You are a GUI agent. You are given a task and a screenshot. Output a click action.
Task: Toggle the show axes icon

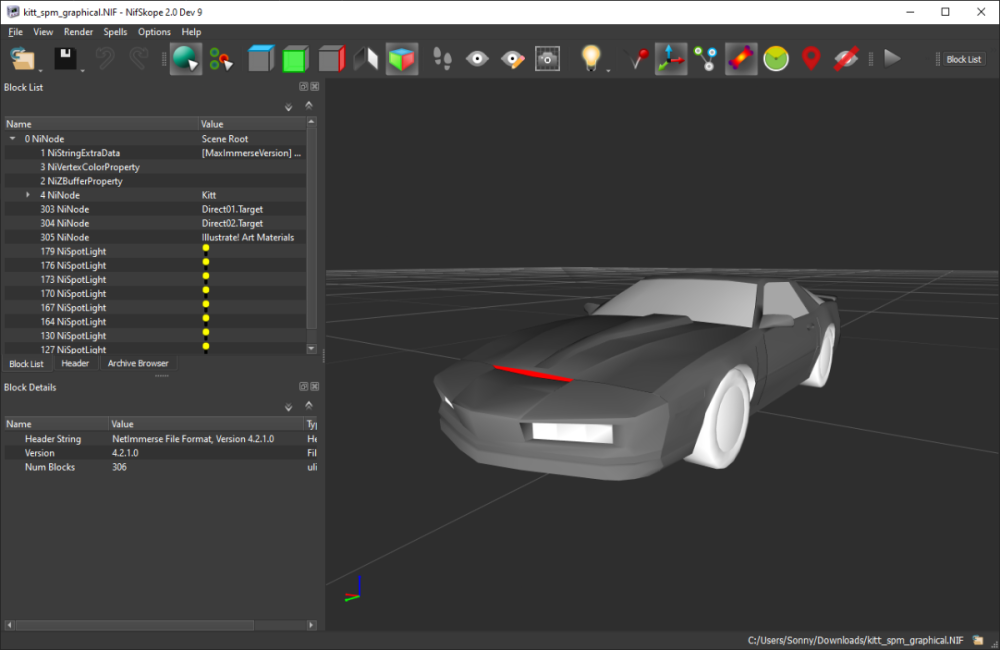pos(670,59)
